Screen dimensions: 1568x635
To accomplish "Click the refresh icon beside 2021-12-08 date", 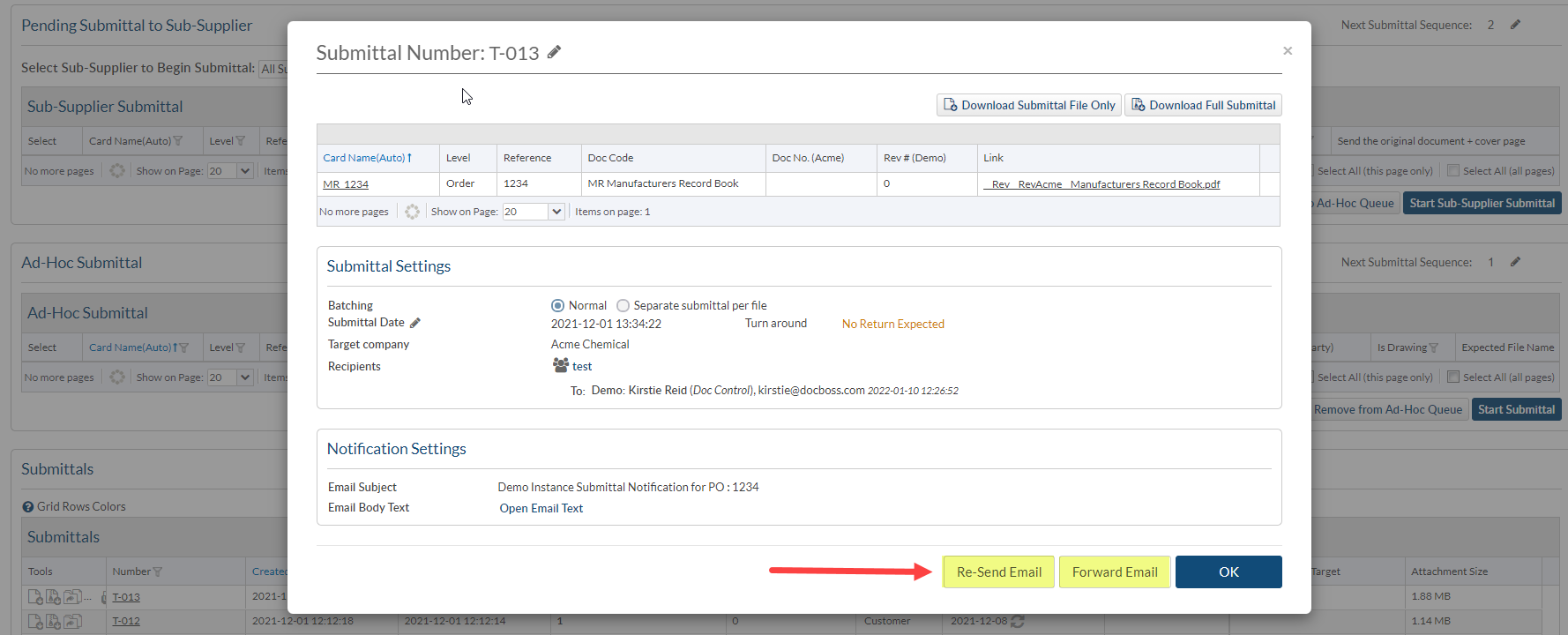I will [x=1018, y=621].
